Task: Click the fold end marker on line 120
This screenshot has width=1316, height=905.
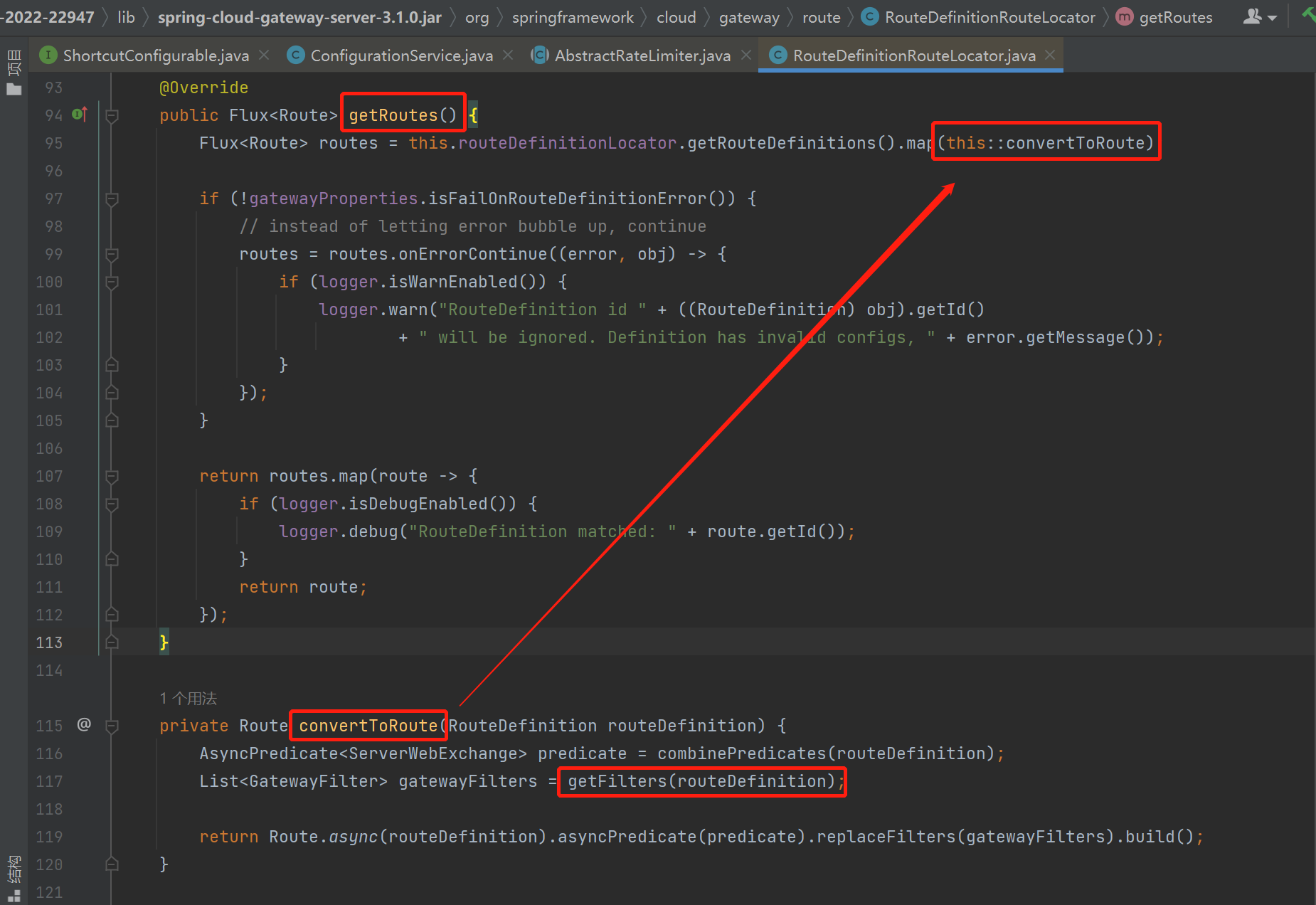Action: [112, 864]
